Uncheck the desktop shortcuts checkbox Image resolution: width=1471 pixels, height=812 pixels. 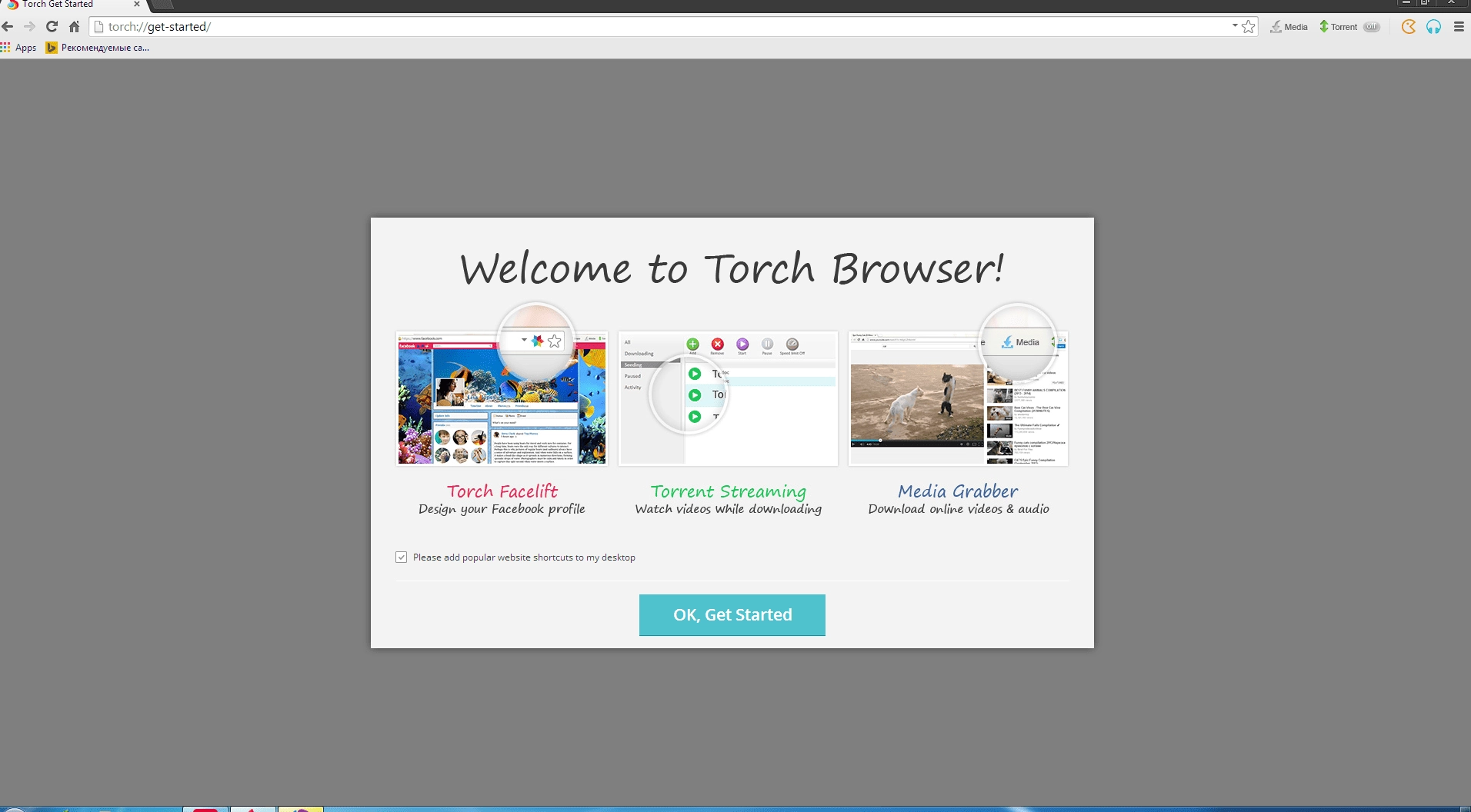401,557
